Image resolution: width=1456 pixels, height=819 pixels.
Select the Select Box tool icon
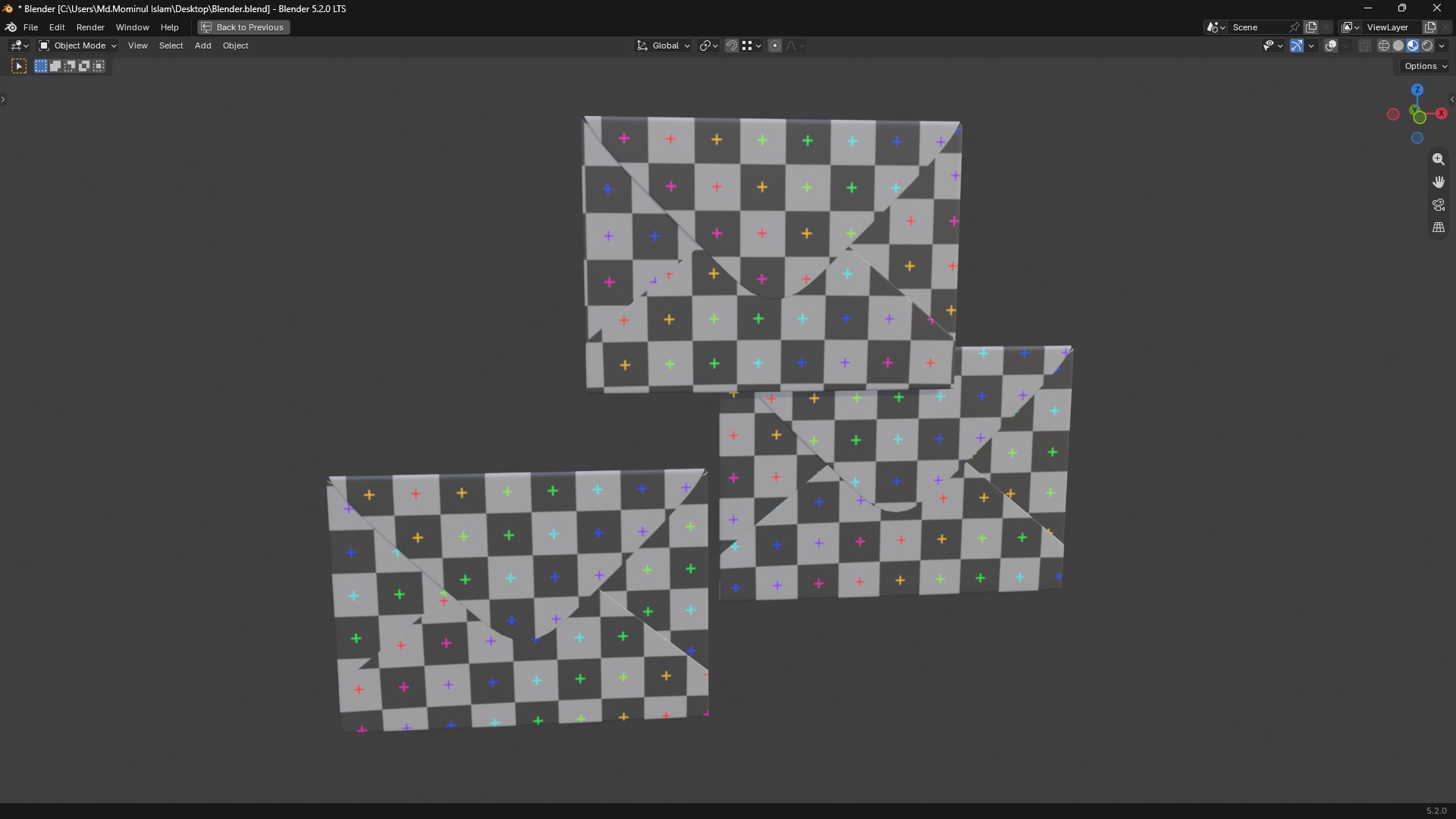click(x=19, y=67)
